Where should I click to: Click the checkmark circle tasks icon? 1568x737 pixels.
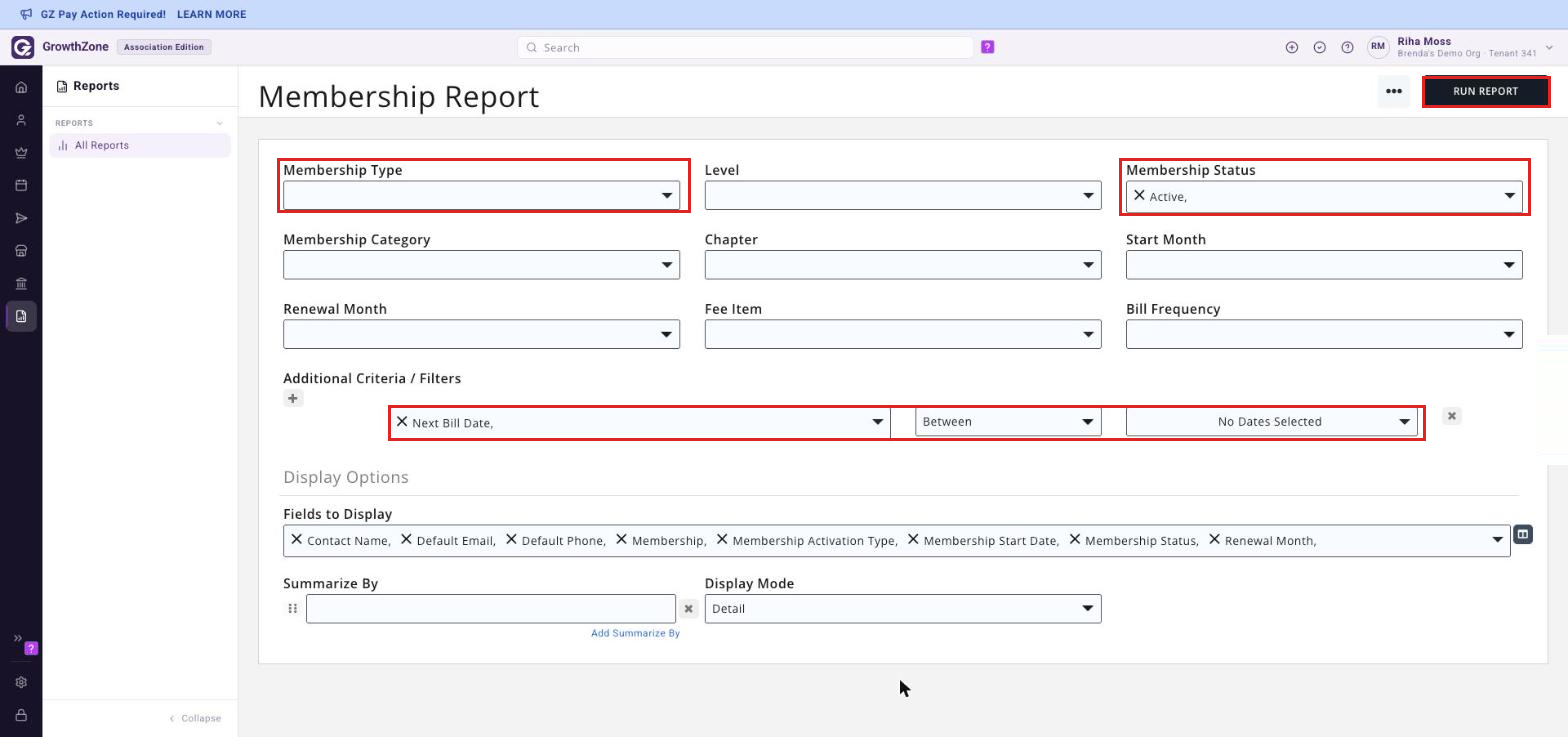pyautogui.click(x=1320, y=47)
